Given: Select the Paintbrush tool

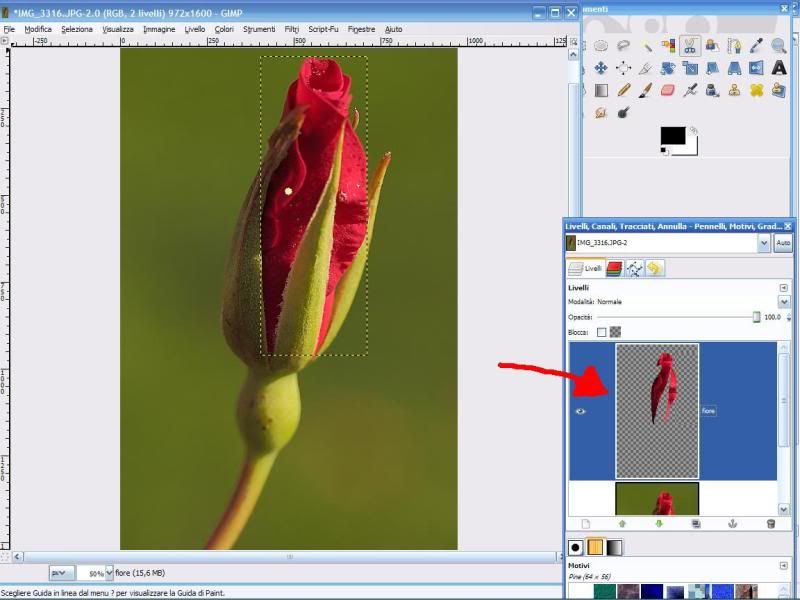Looking at the screenshot, I should click(x=646, y=90).
